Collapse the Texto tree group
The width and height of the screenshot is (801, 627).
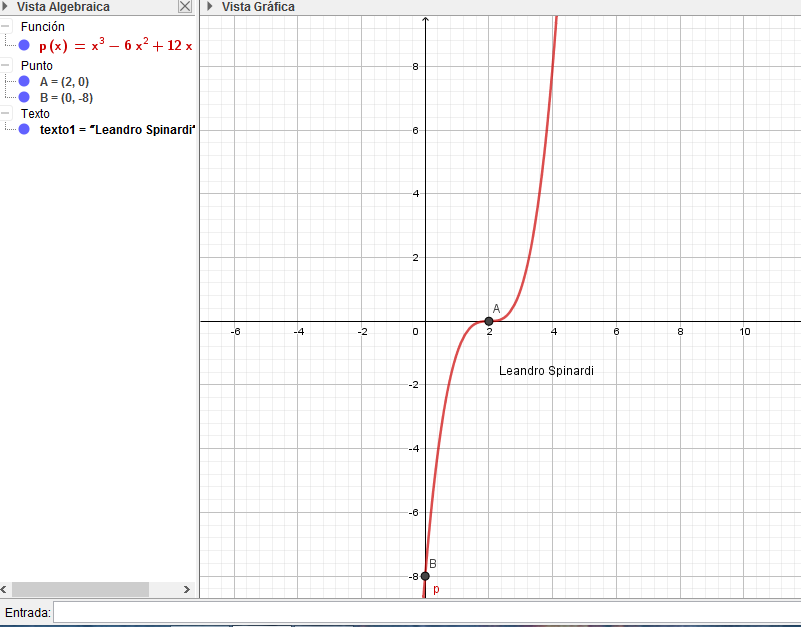pos(6,113)
